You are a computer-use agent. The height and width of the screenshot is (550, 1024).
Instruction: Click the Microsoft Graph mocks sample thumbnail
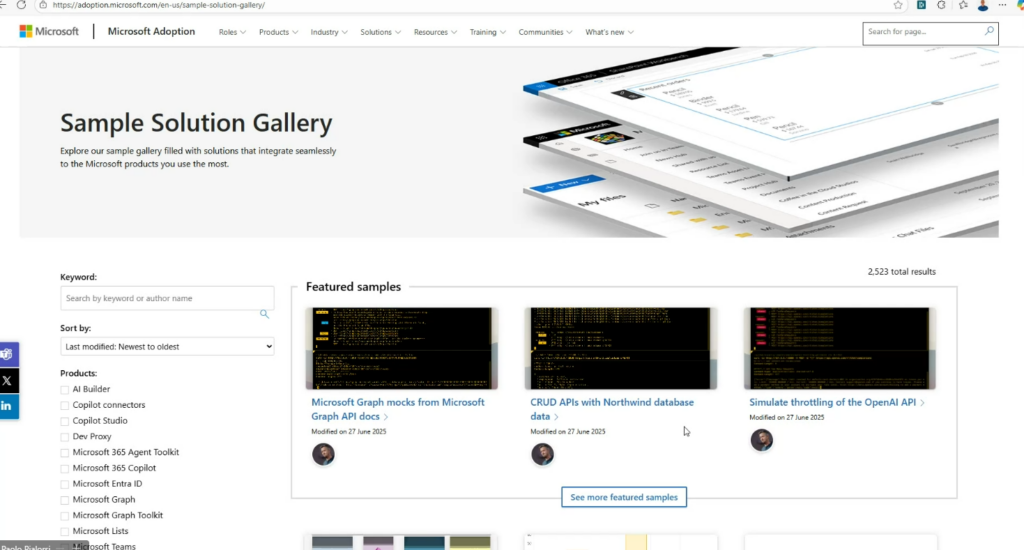pos(402,348)
